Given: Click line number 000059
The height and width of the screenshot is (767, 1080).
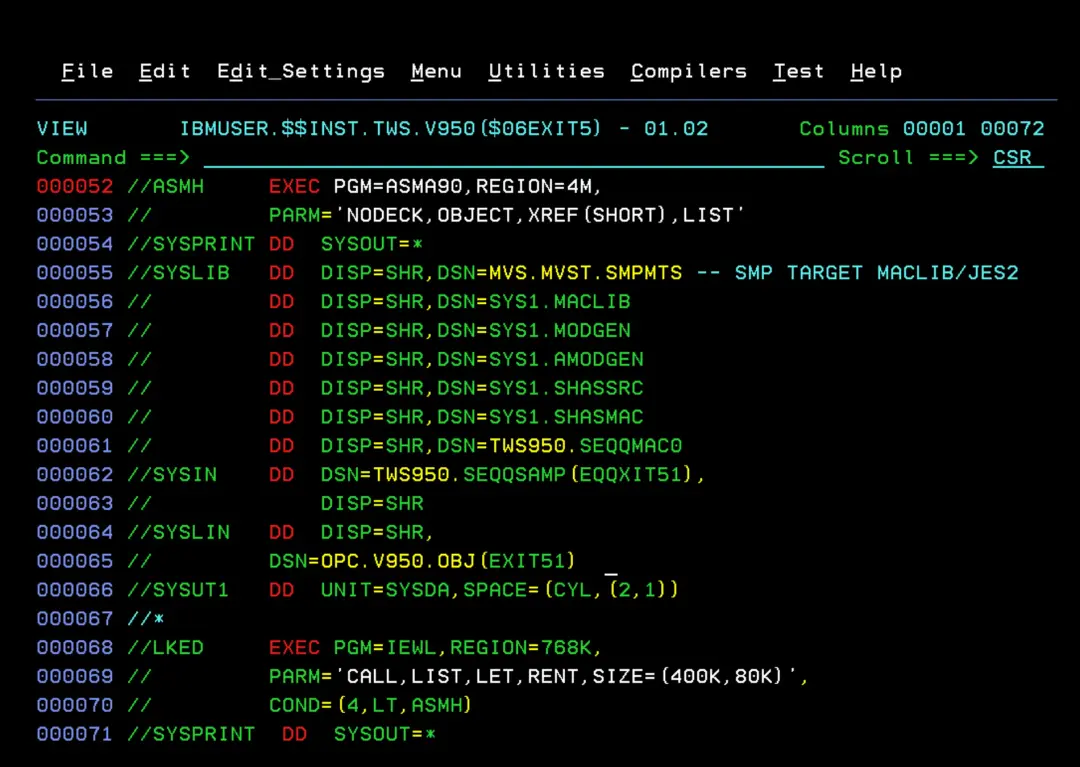Looking at the screenshot, I should pos(74,388).
